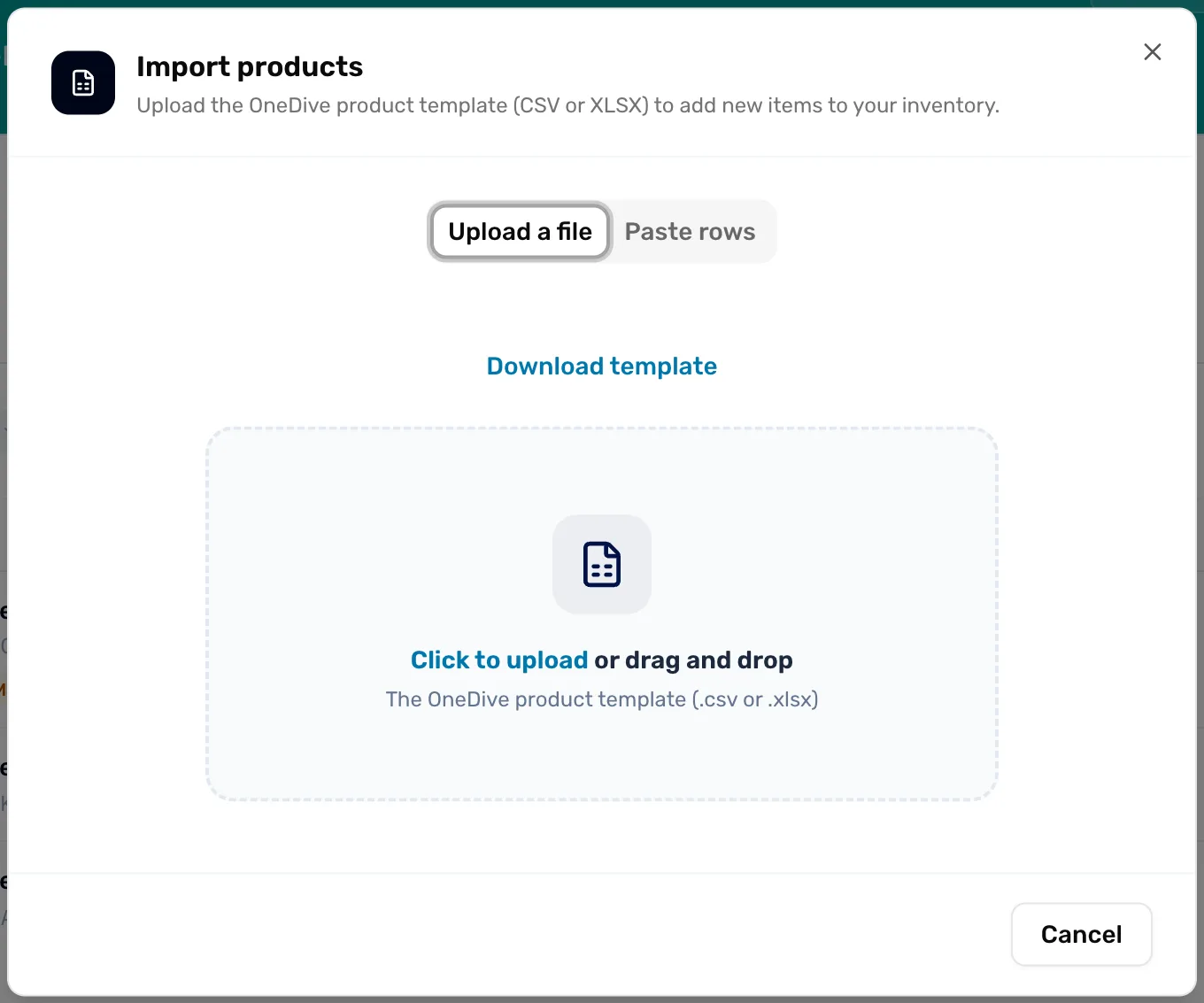Select the Upload a file tab
The image size is (1204, 1003).
pyautogui.click(x=521, y=232)
